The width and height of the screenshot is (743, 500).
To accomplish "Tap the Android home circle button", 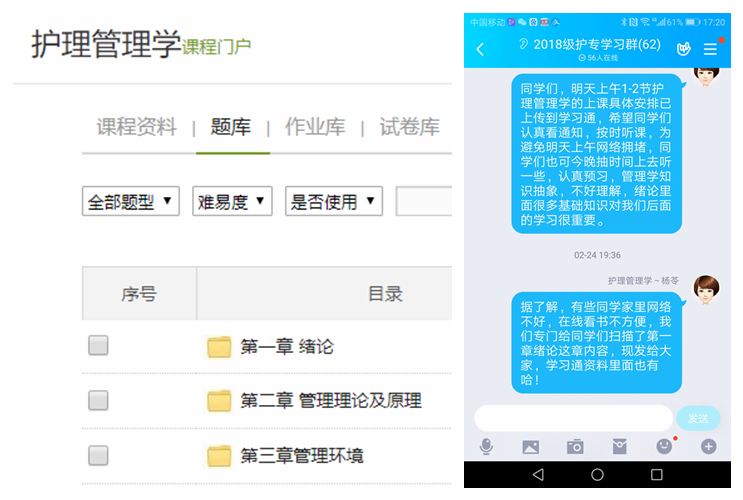I will (x=597, y=474).
